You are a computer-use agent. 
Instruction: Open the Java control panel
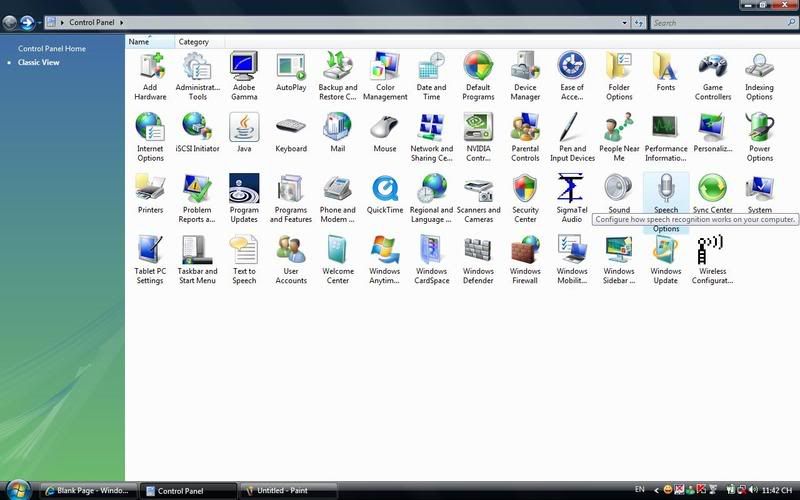[x=244, y=133]
